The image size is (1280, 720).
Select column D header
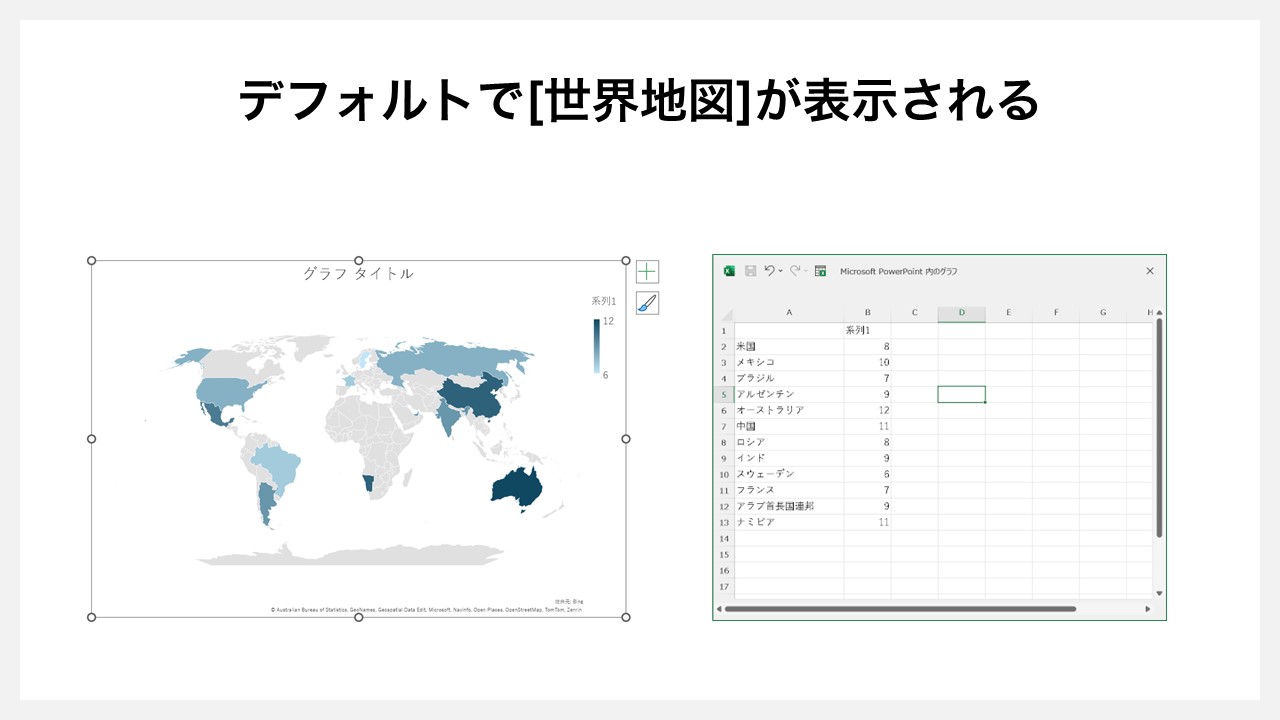pyautogui.click(x=961, y=313)
